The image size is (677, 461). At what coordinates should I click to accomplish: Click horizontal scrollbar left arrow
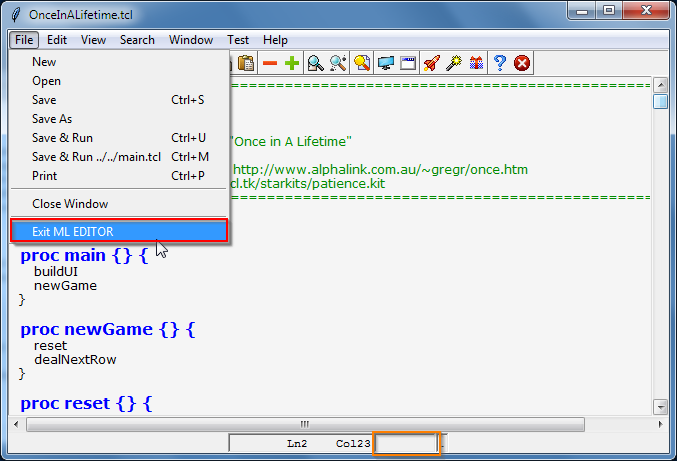(16, 424)
